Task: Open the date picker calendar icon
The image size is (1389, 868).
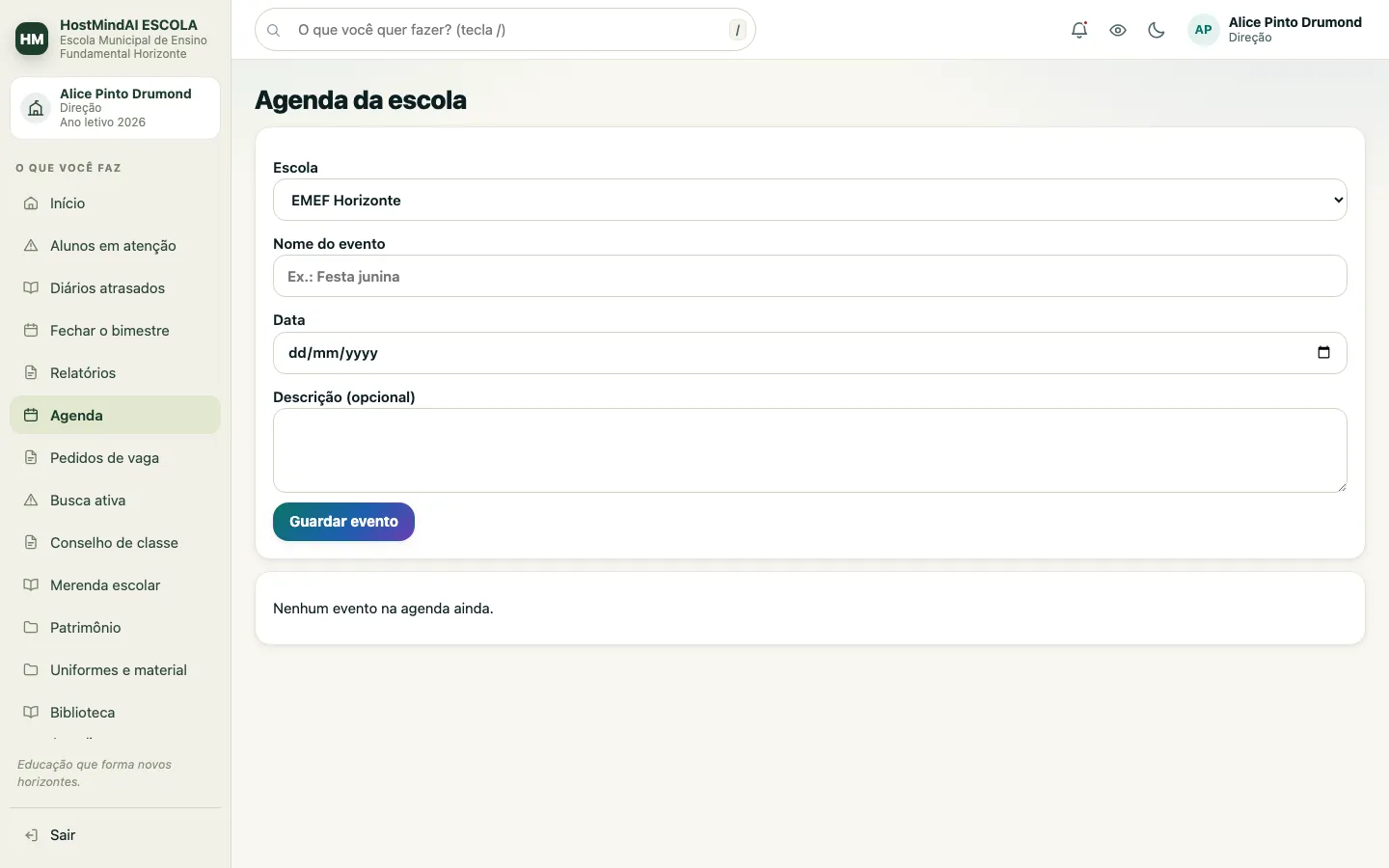Action: tap(1324, 352)
